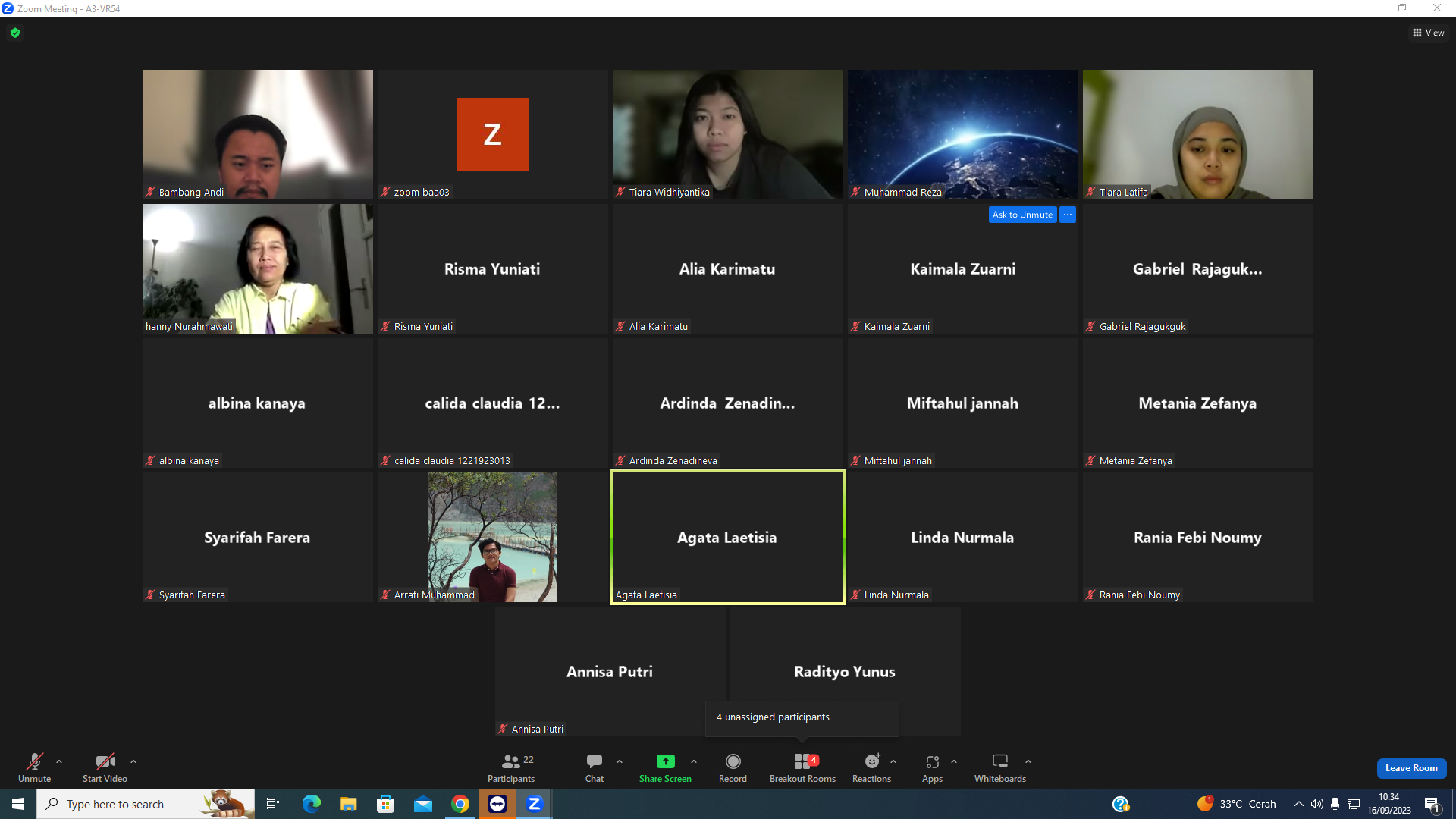Open Reactions menu

[x=871, y=767]
